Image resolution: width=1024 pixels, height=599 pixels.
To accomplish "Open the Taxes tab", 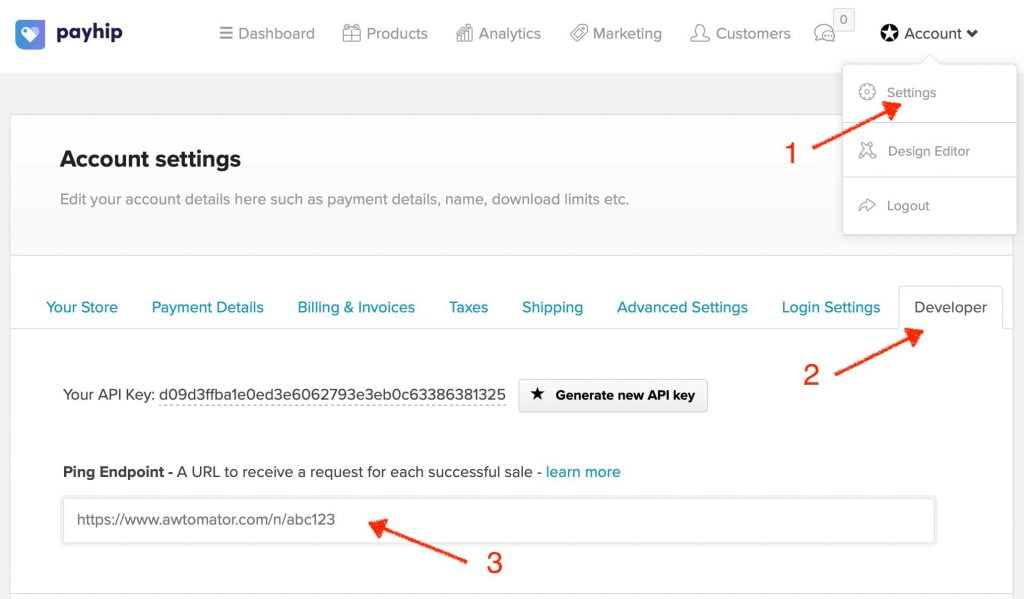I will [468, 307].
